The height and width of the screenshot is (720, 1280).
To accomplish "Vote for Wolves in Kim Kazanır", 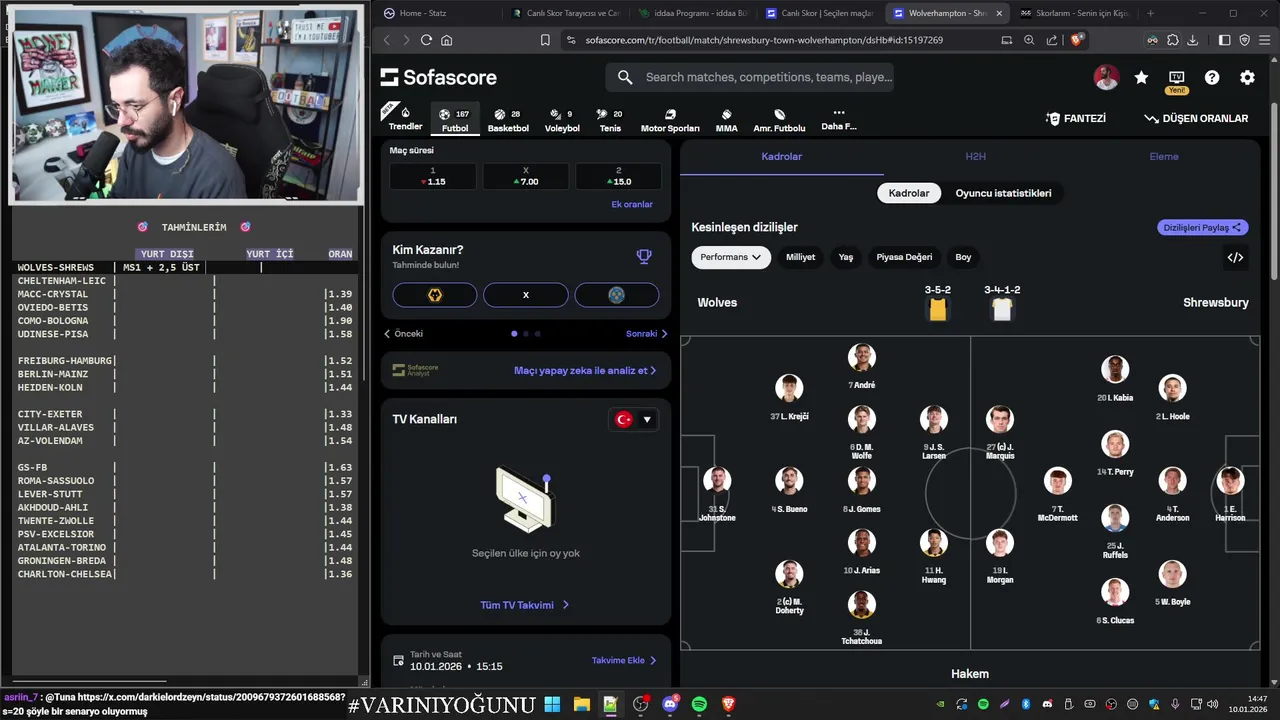I will [x=434, y=295].
